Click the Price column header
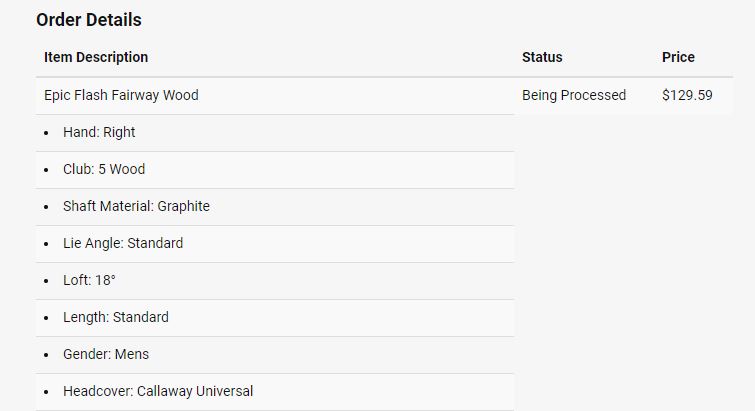This screenshot has width=755, height=411. pos(678,57)
